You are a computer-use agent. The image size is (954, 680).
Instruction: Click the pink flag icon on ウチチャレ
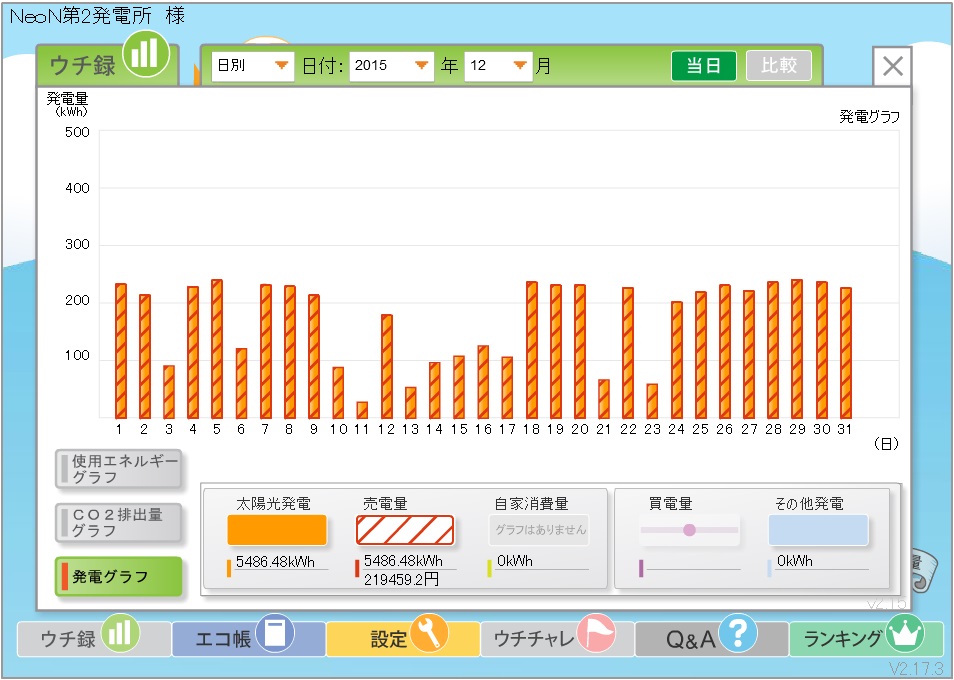pyautogui.click(x=596, y=633)
